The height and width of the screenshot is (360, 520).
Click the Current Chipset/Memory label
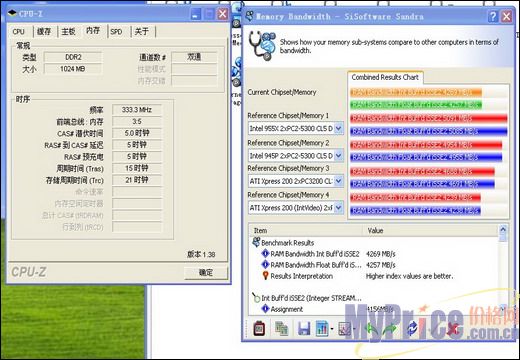(x=282, y=92)
